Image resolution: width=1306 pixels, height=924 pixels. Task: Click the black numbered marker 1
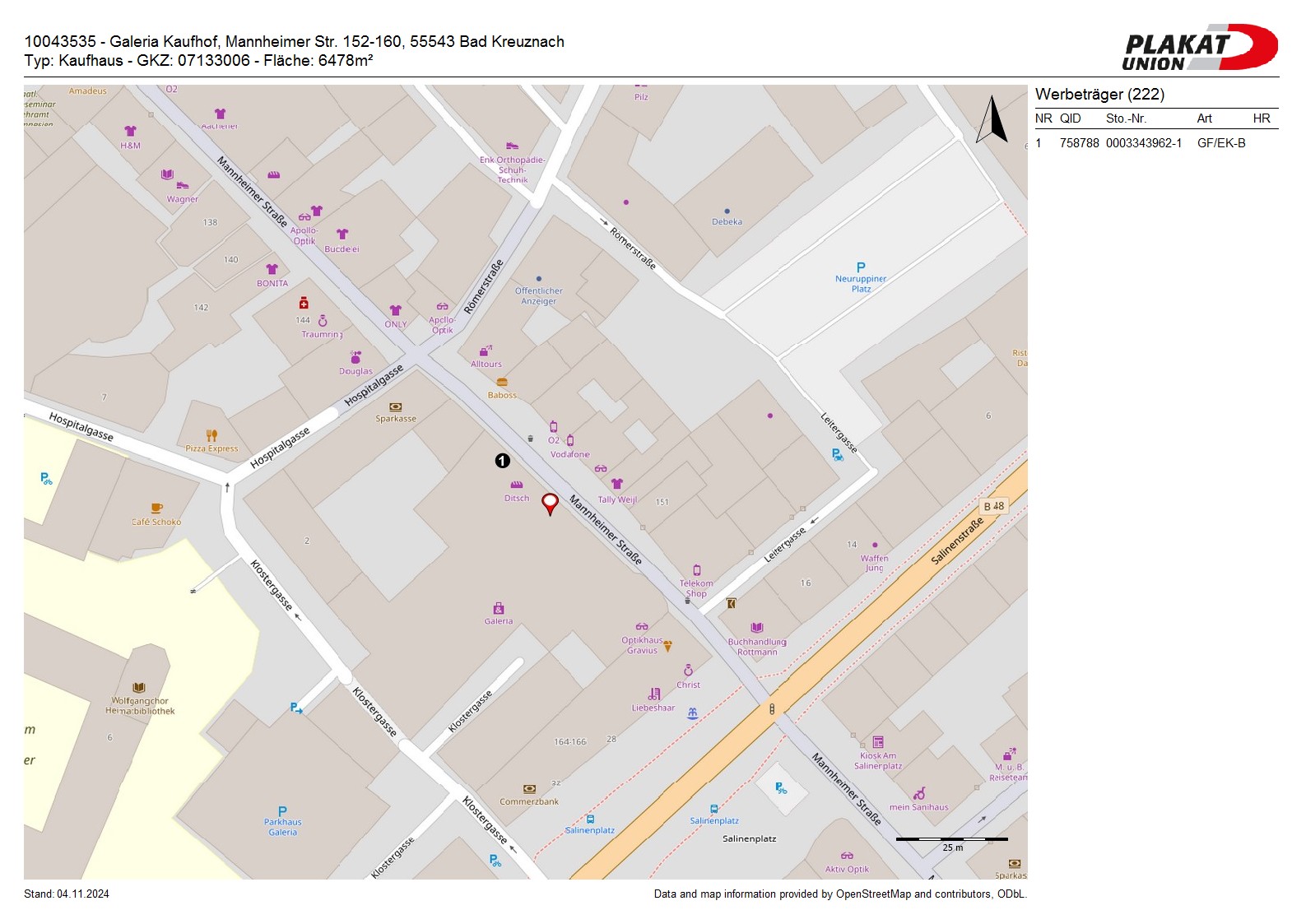(502, 461)
